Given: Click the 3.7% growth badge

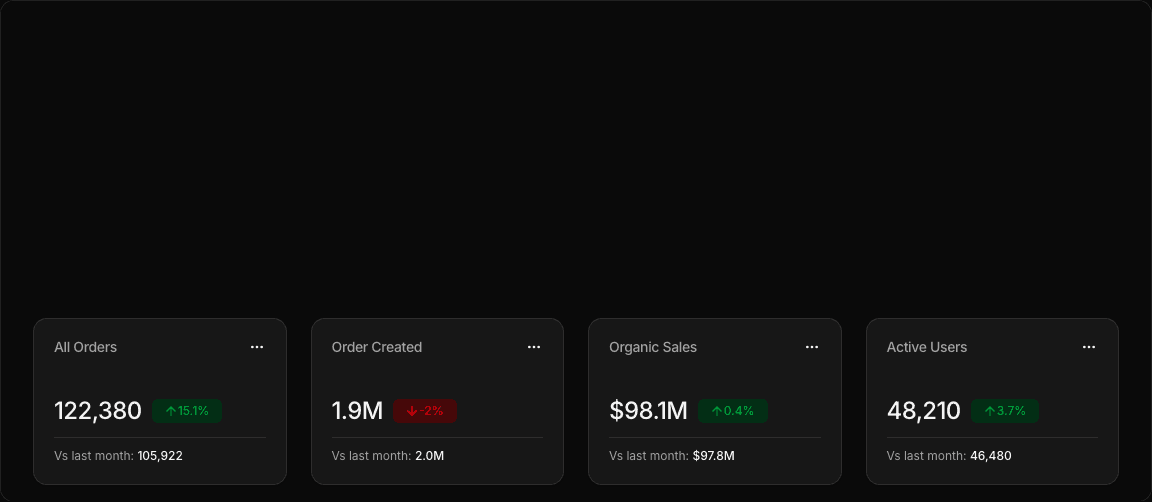Looking at the screenshot, I should 1005,411.
